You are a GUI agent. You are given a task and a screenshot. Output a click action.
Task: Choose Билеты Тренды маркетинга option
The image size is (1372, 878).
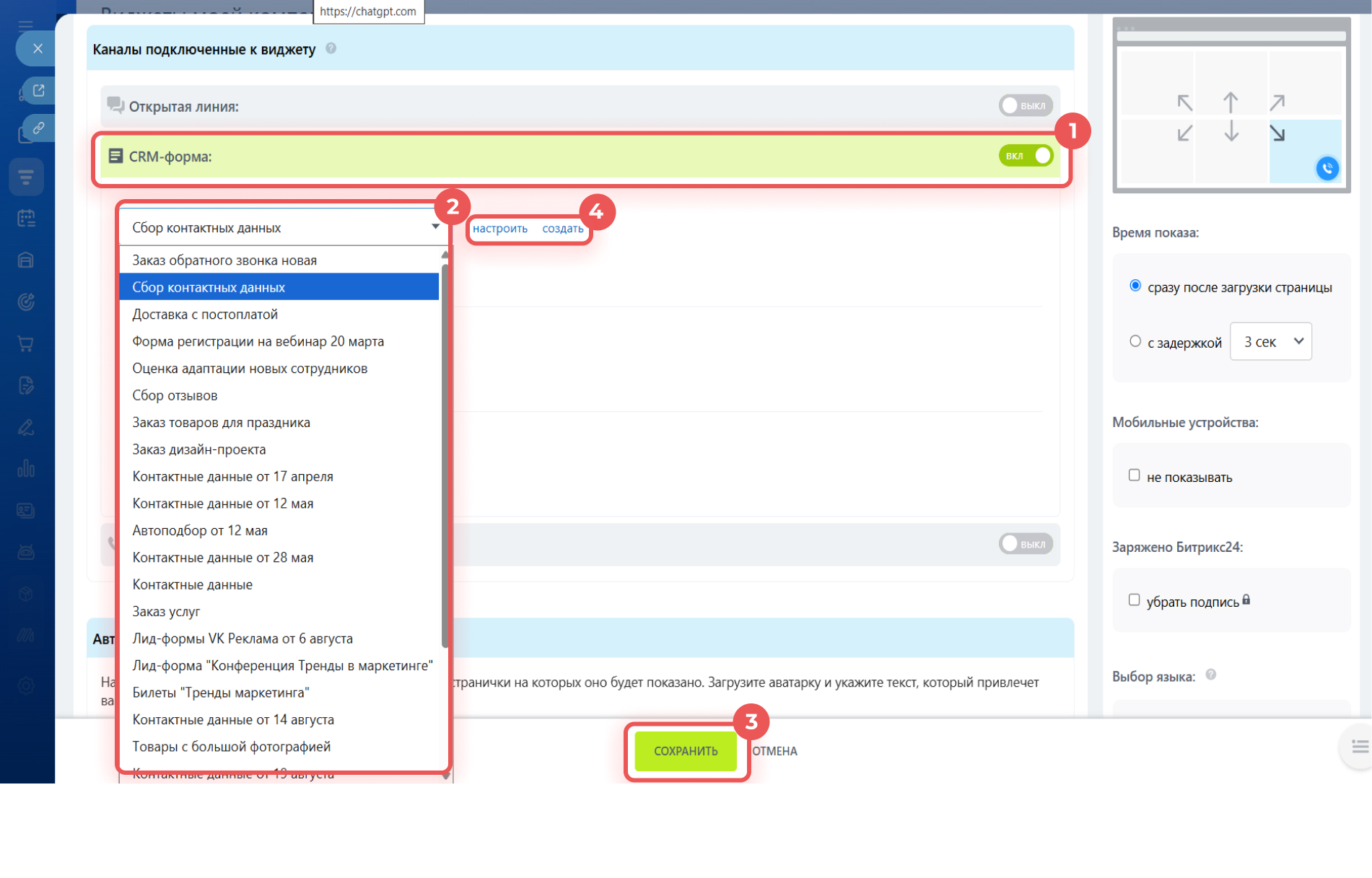pyautogui.click(x=279, y=693)
